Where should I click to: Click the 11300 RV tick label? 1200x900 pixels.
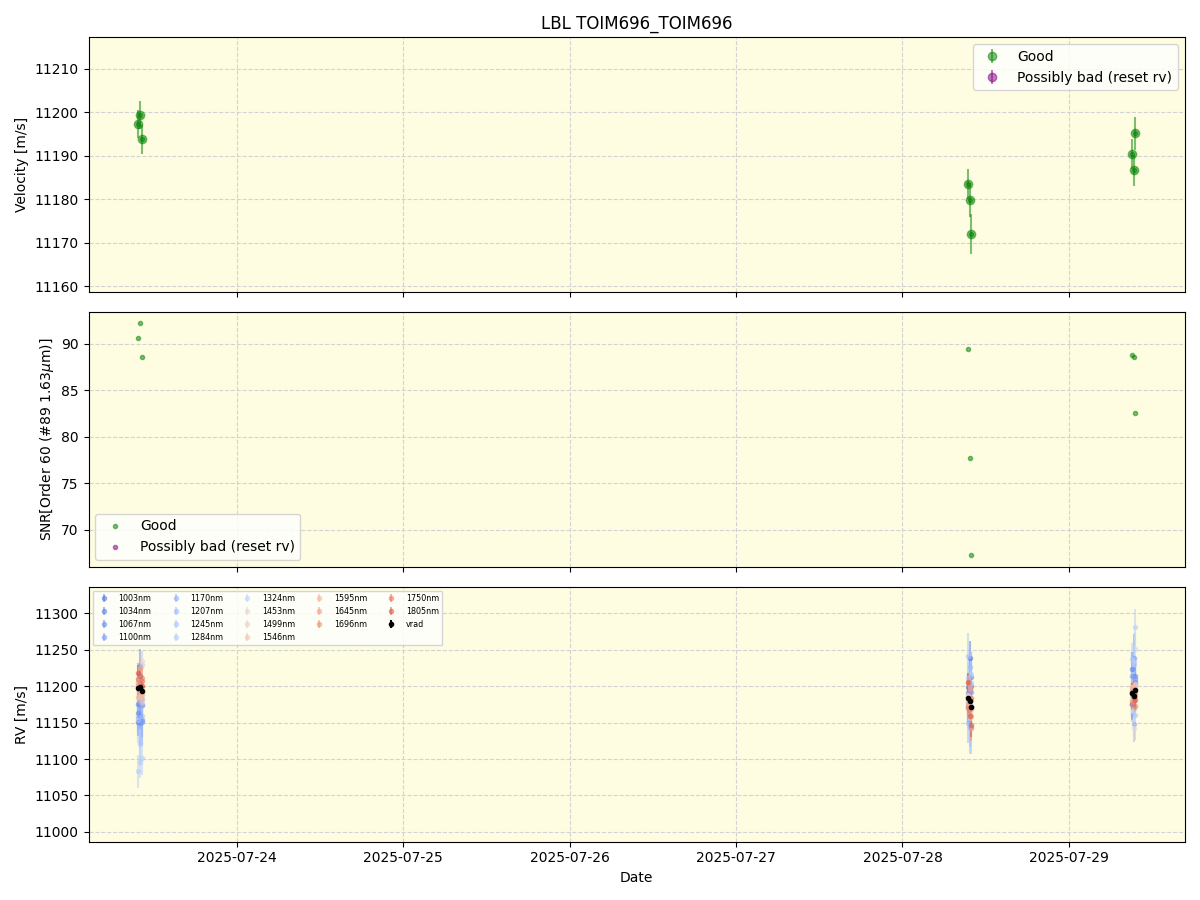(59, 614)
